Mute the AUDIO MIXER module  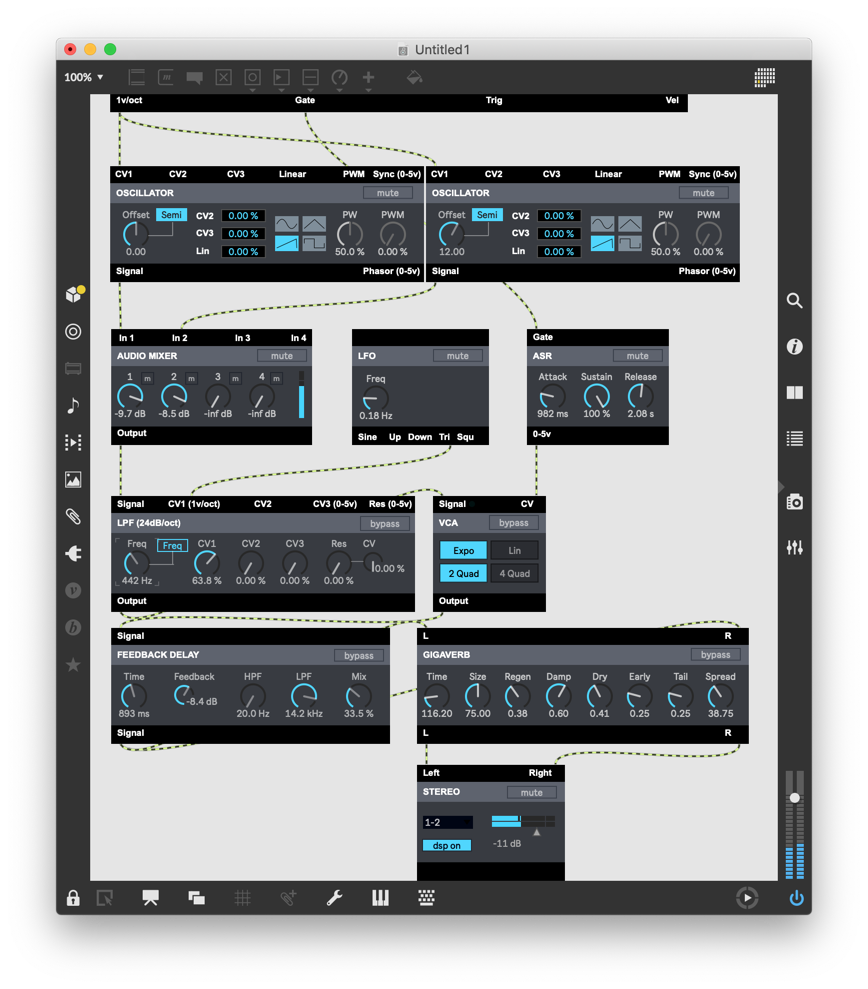click(282, 356)
